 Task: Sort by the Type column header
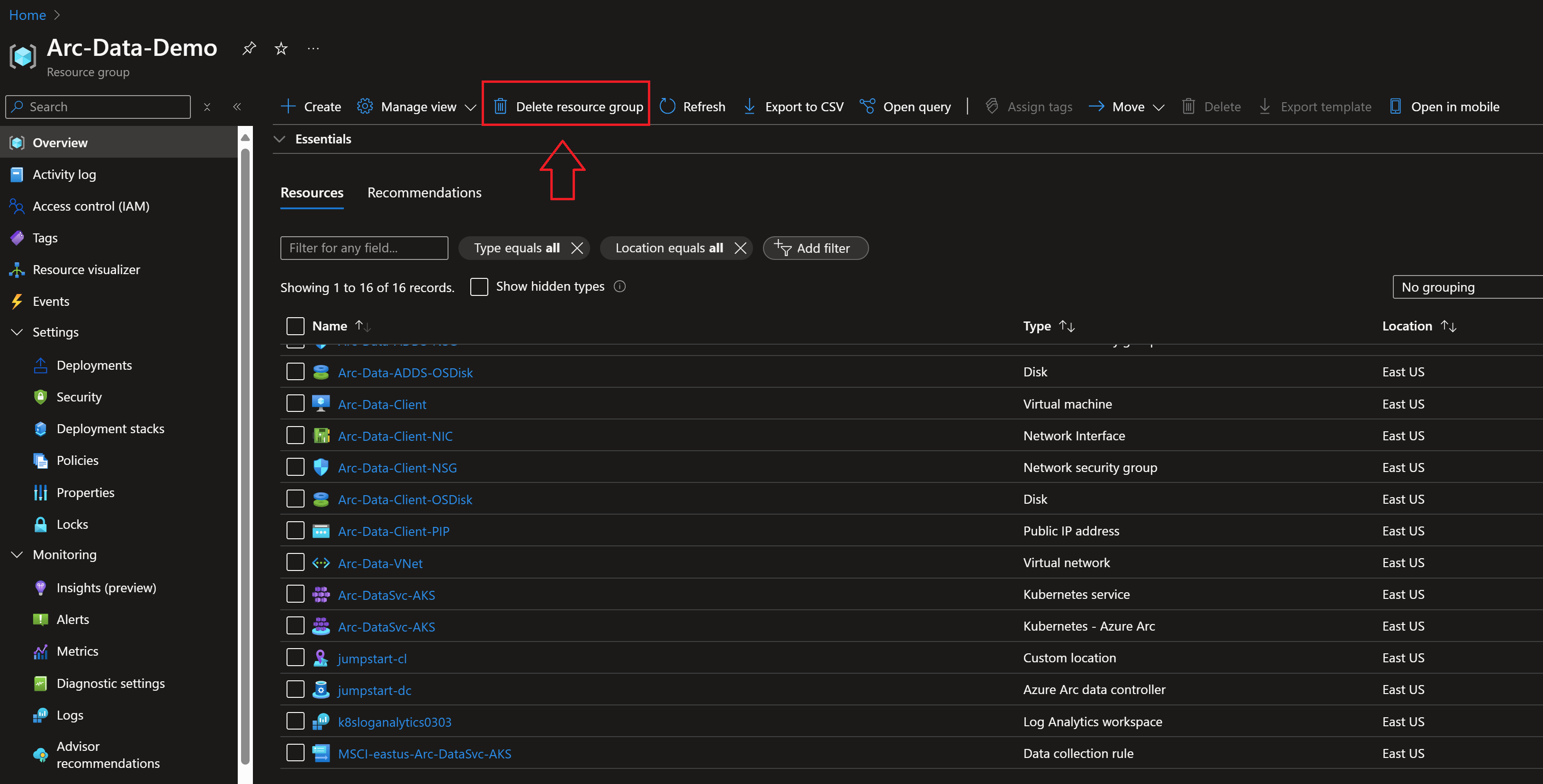click(x=1048, y=326)
